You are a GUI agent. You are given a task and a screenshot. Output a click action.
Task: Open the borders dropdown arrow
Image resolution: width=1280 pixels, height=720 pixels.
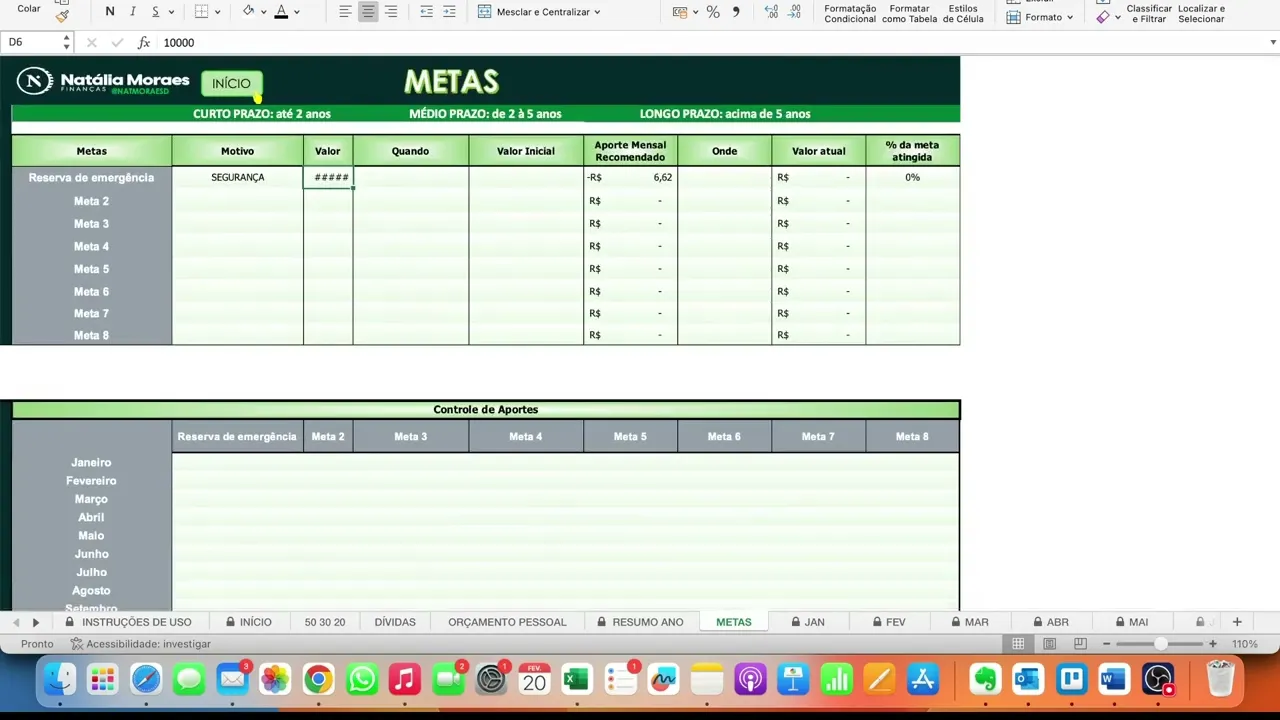click(217, 12)
